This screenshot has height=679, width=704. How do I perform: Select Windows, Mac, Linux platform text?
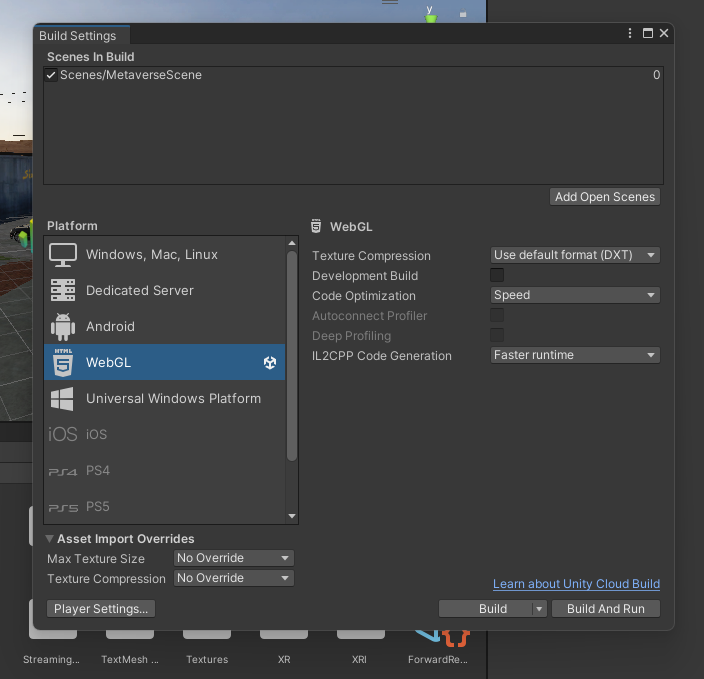152,255
